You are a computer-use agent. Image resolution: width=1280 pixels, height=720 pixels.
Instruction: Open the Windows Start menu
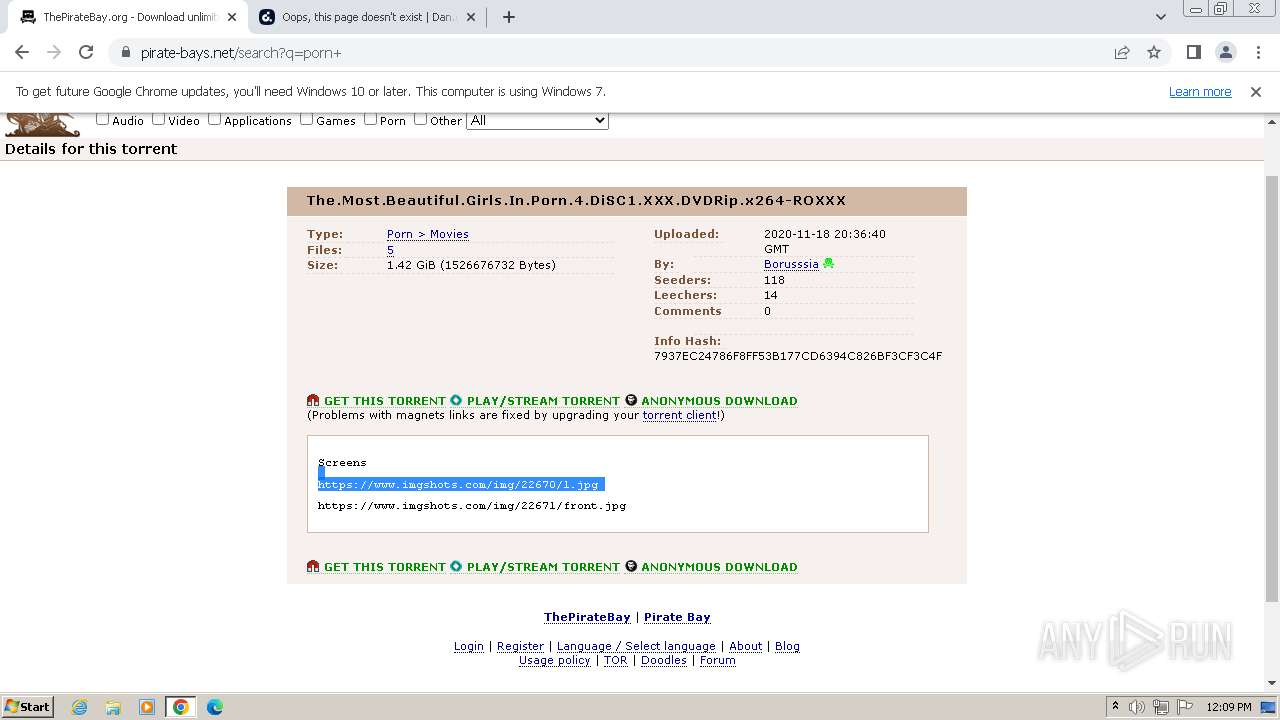tap(28, 706)
